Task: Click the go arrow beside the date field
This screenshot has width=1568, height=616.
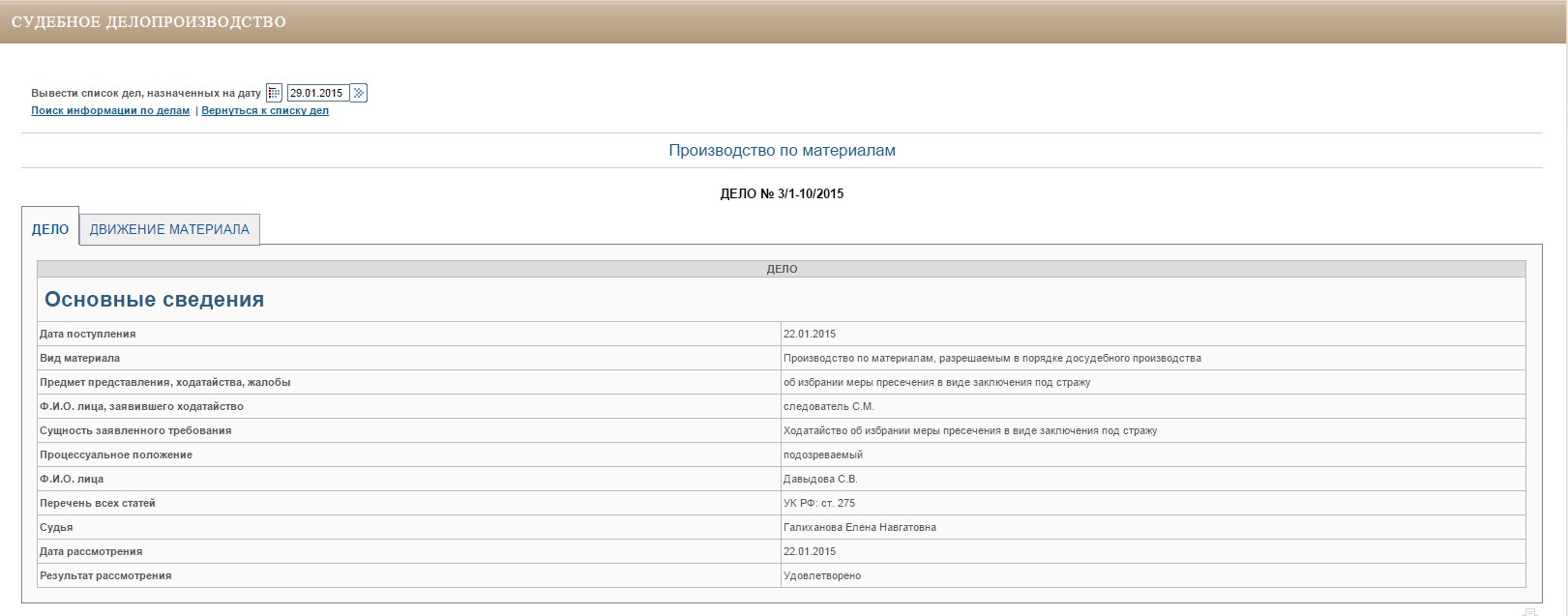Action: coord(359,93)
